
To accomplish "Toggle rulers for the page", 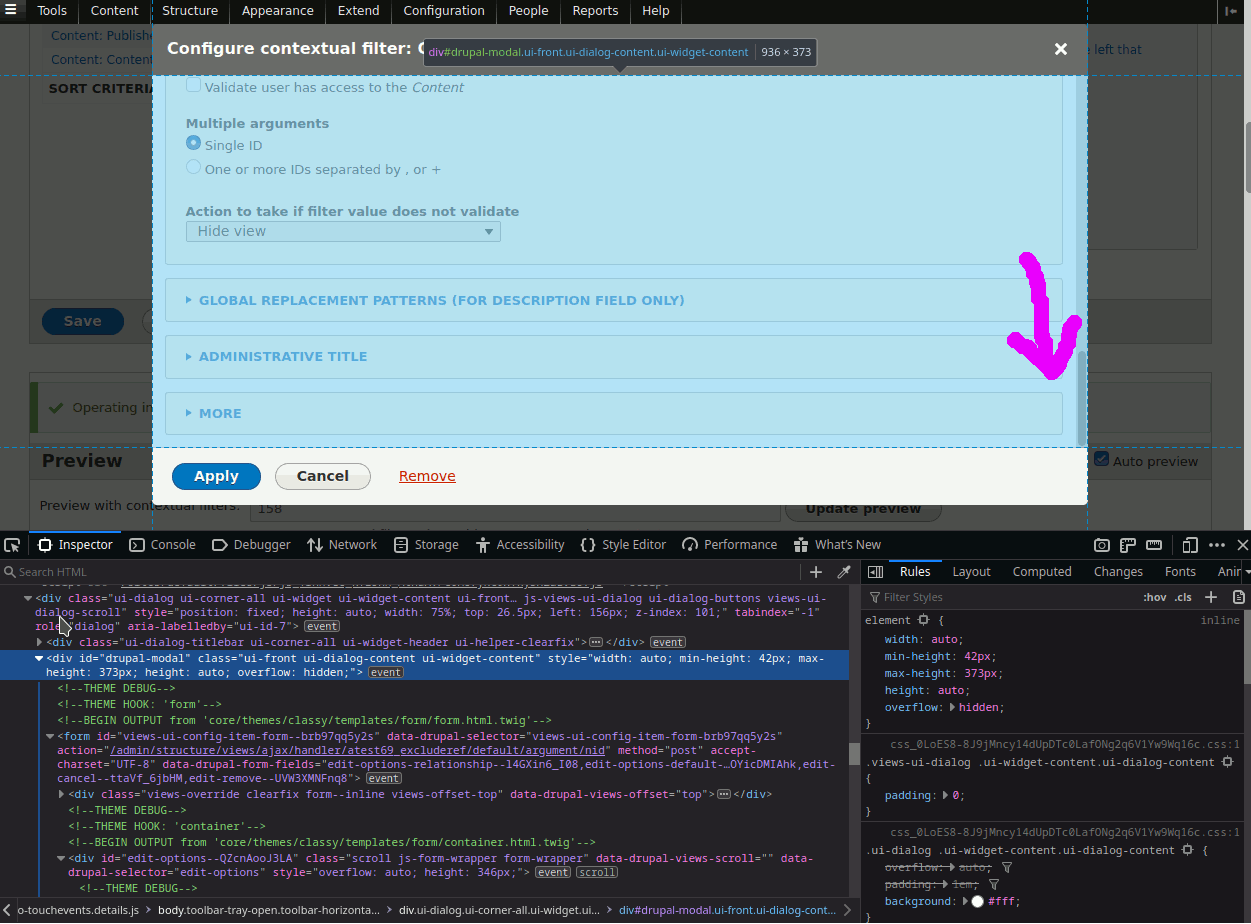I will coord(1153,545).
